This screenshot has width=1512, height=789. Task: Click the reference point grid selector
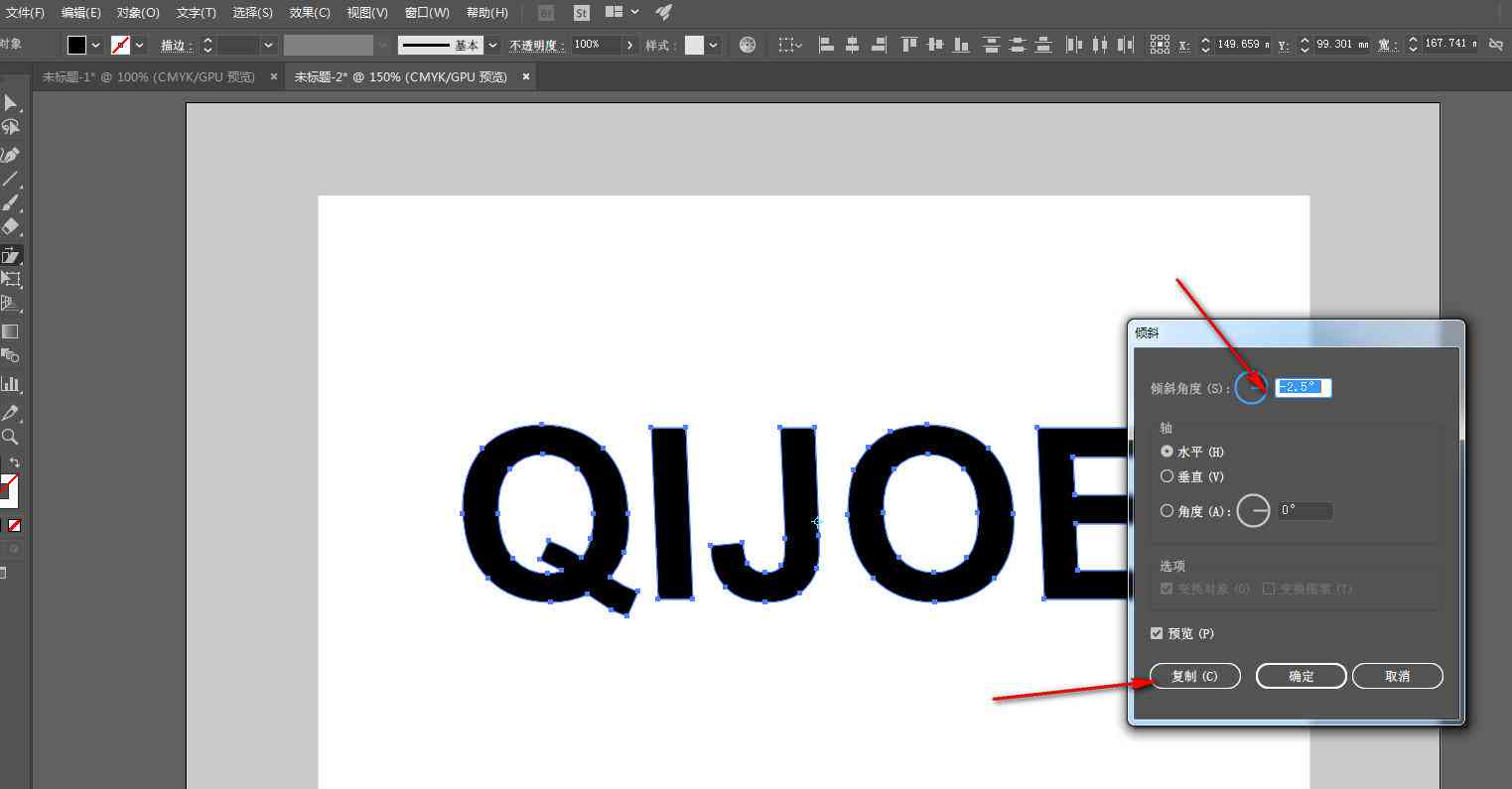click(1159, 45)
